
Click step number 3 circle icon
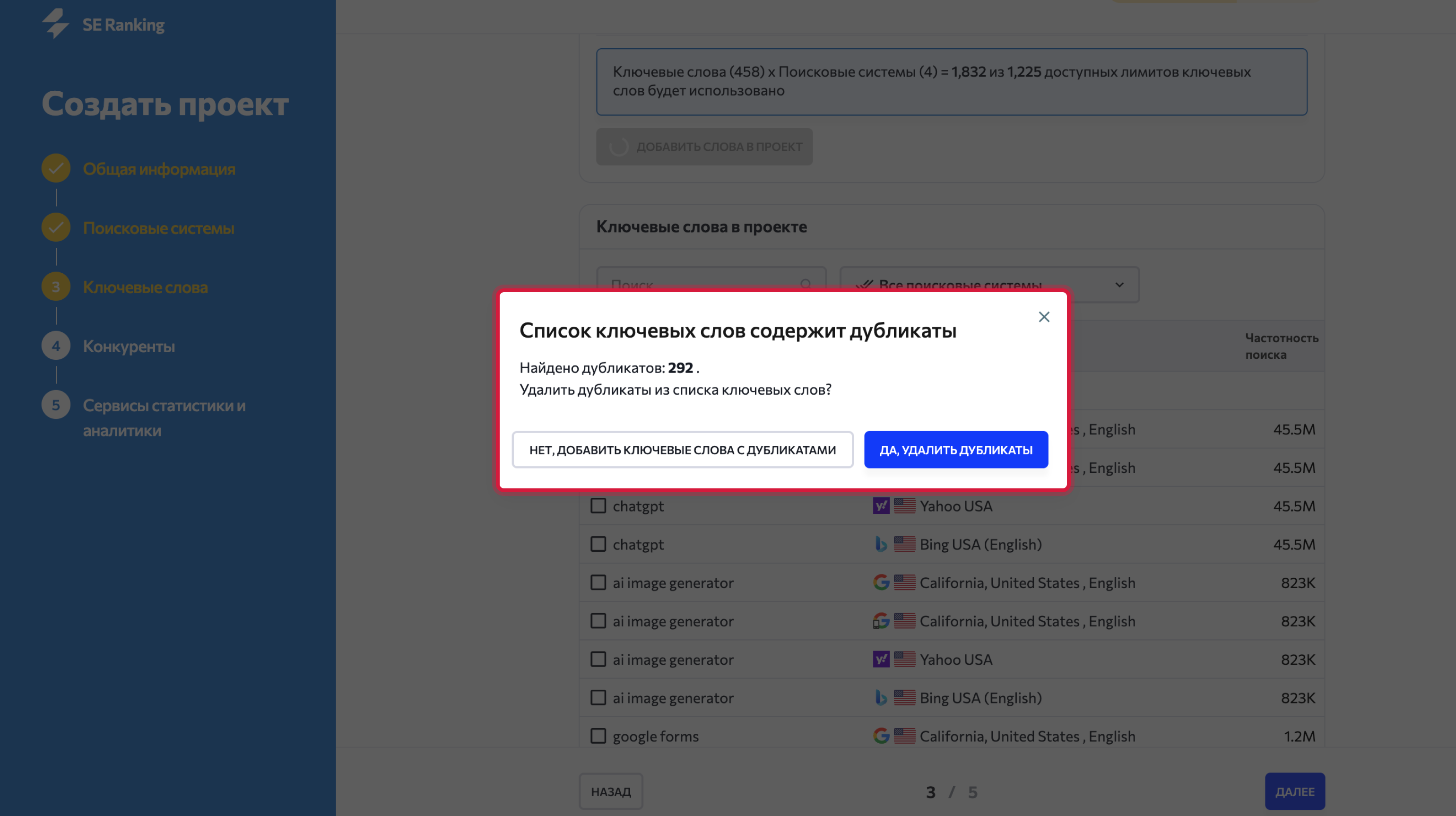tap(56, 286)
